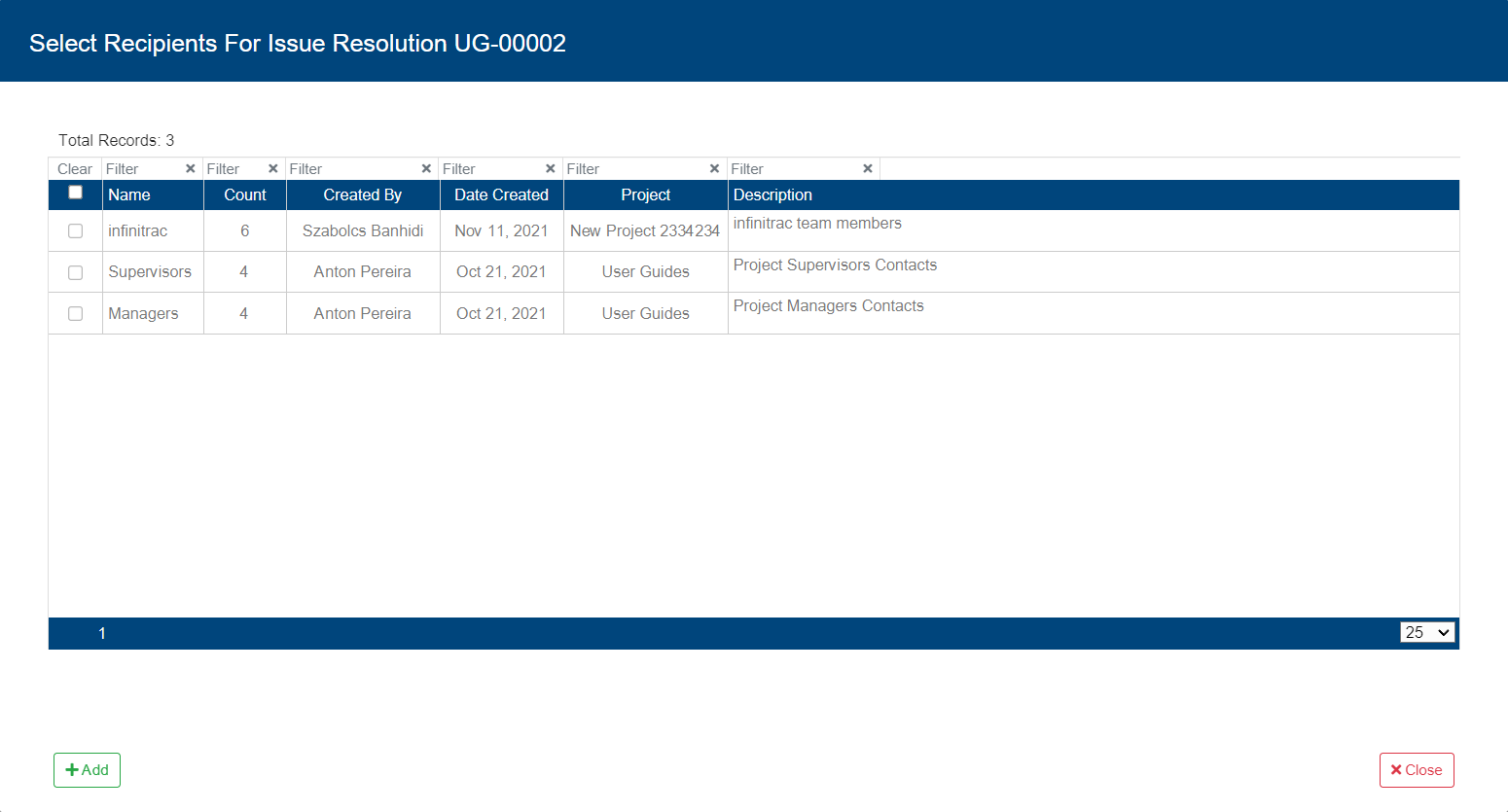Click the red Close button

click(x=1417, y=770)
